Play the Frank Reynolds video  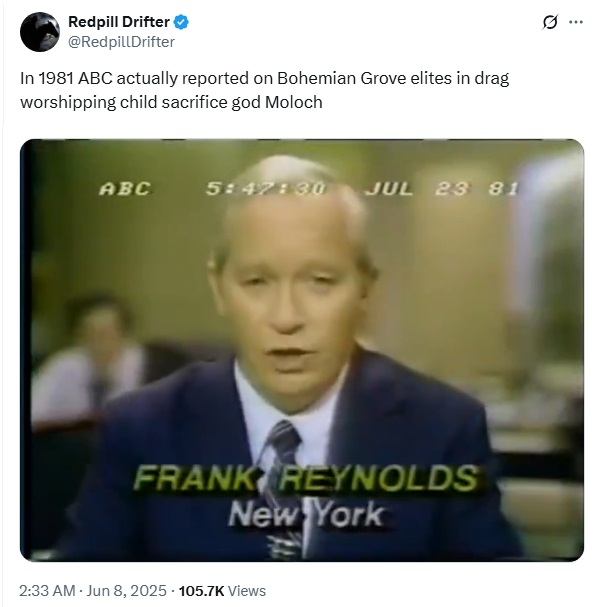pyautogui.click(x=302, y=350)
